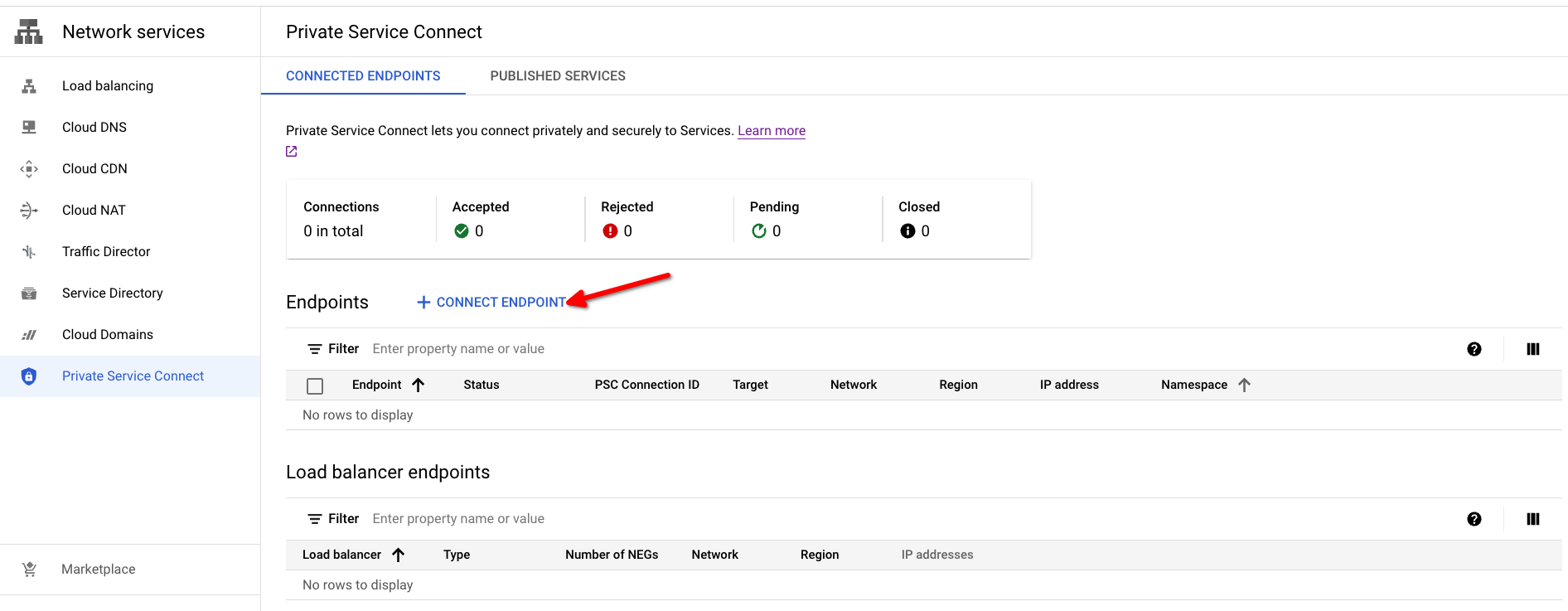Open the Learn more link
This screenshot has height=611, width=1568.
click(x=771, y=131)
